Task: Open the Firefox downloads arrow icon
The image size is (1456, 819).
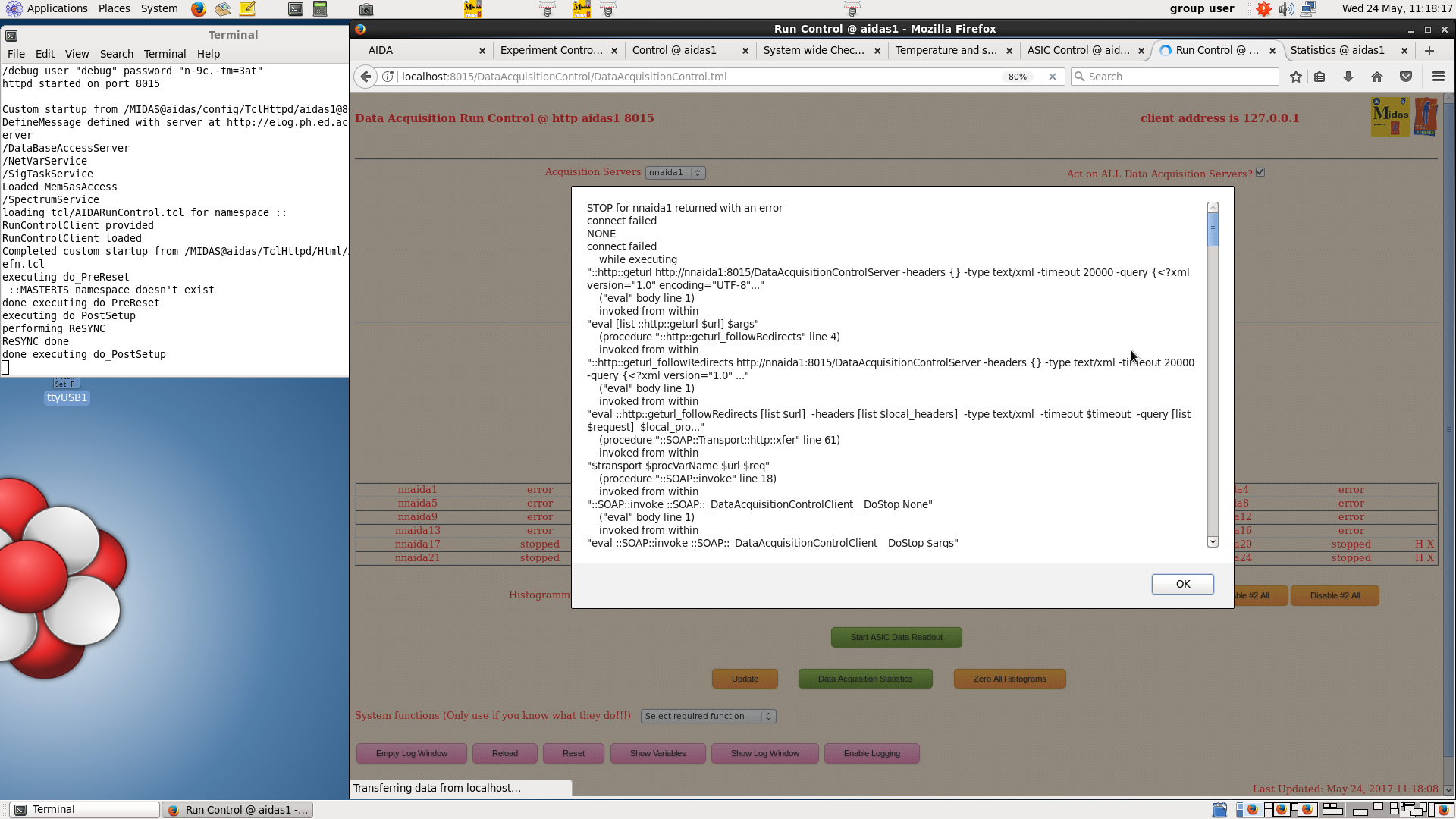Action: [1348, 77]
